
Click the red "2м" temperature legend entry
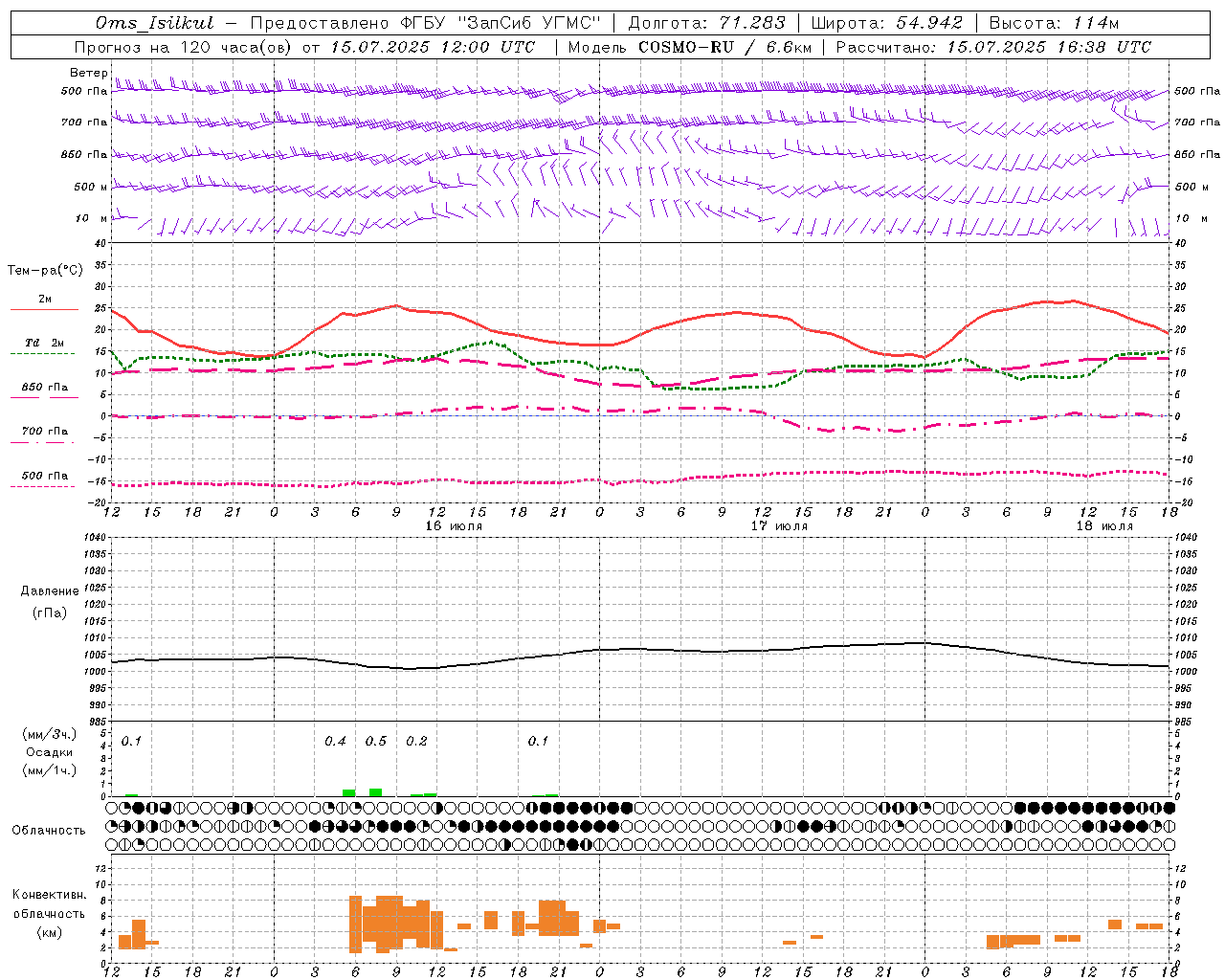pos(45,300)
